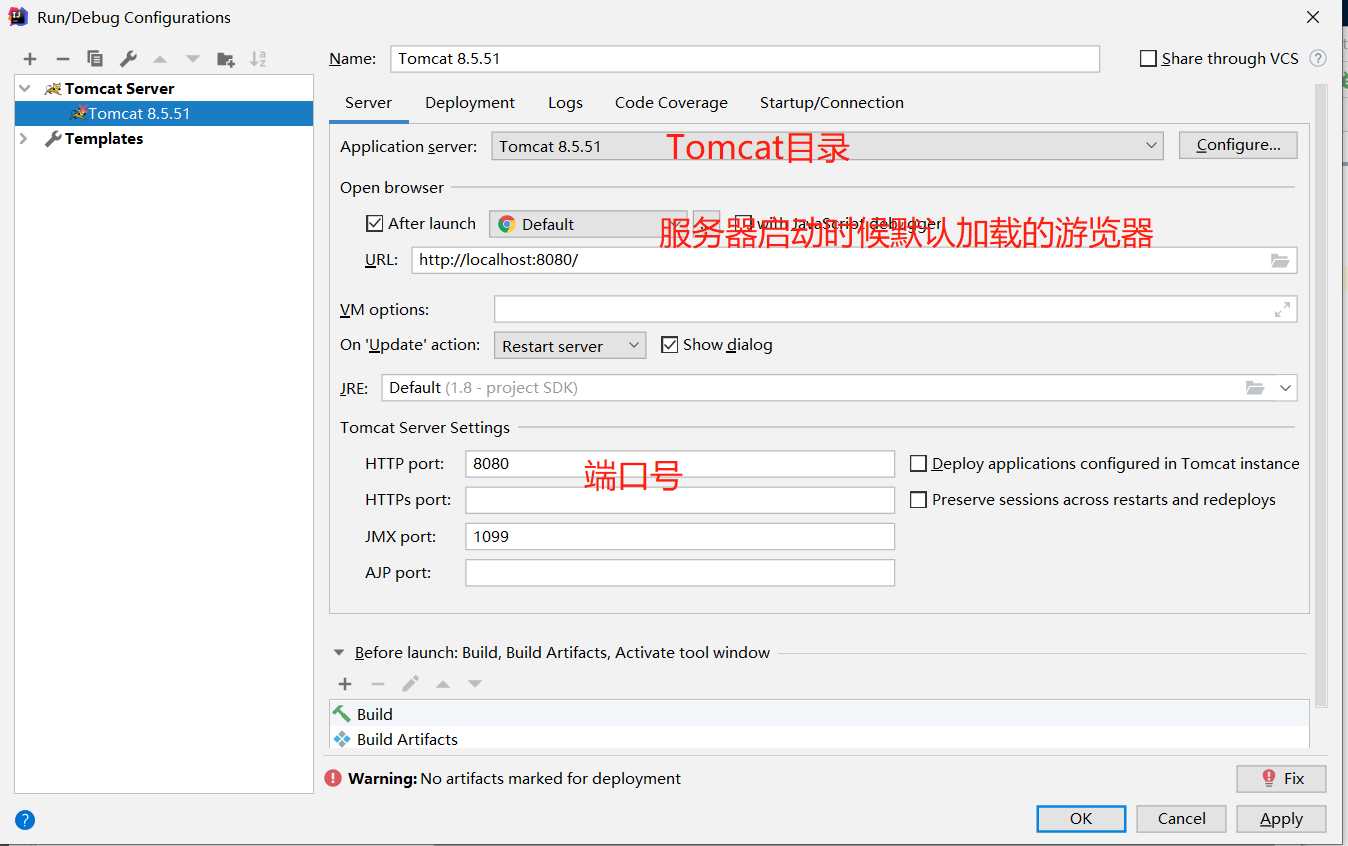Open the On 'Update' action dropdown
1348x846 pixels.
570,346
